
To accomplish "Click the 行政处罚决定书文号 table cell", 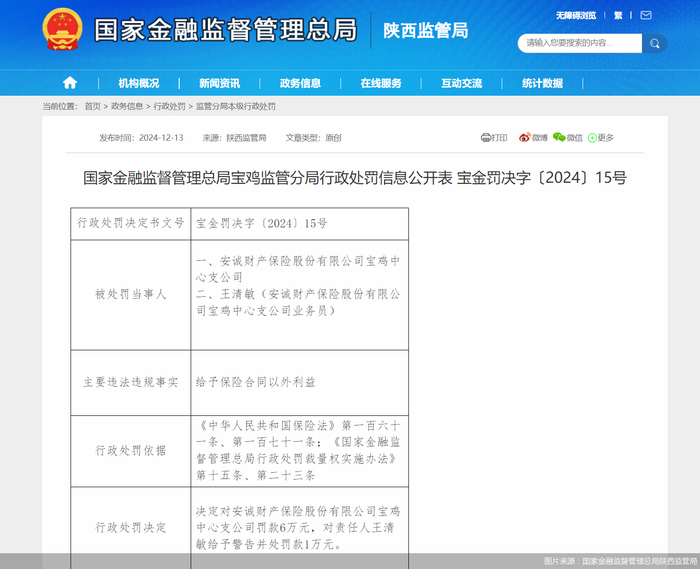I will pyautogui.click(x=131, y=224).
